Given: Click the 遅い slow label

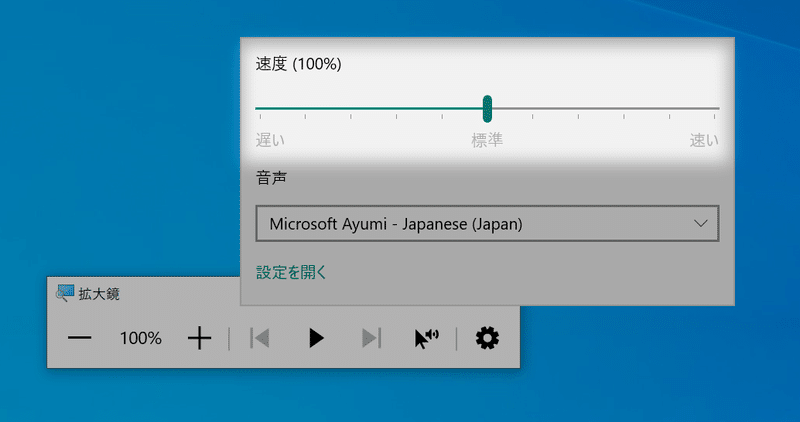Looking at the screenshot, I should coord(270,140).
